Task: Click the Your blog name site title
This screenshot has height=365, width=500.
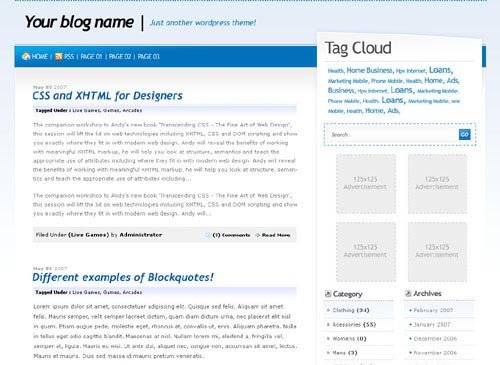Action: click(79, 22)
